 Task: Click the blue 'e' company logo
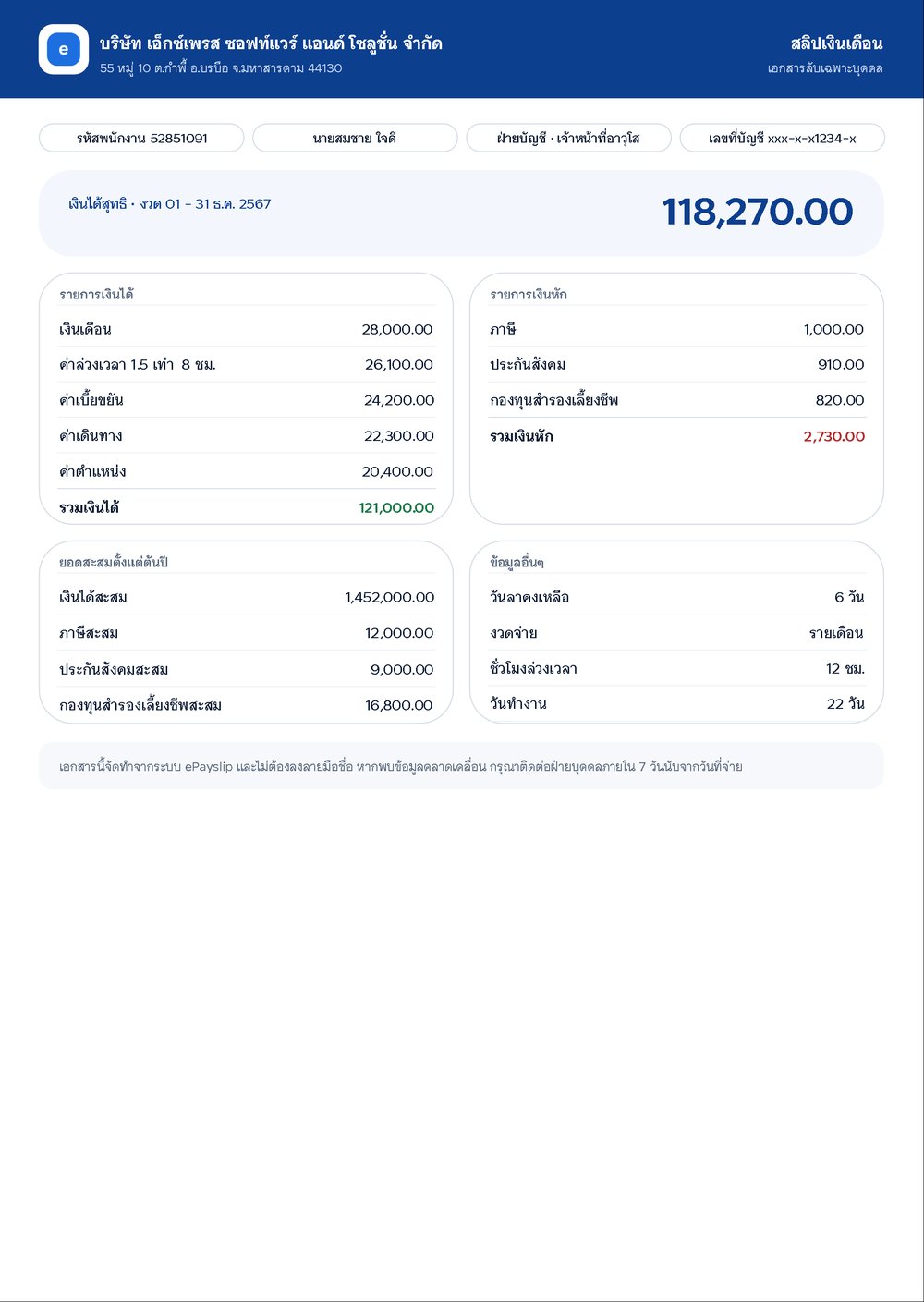click(64, 49)
